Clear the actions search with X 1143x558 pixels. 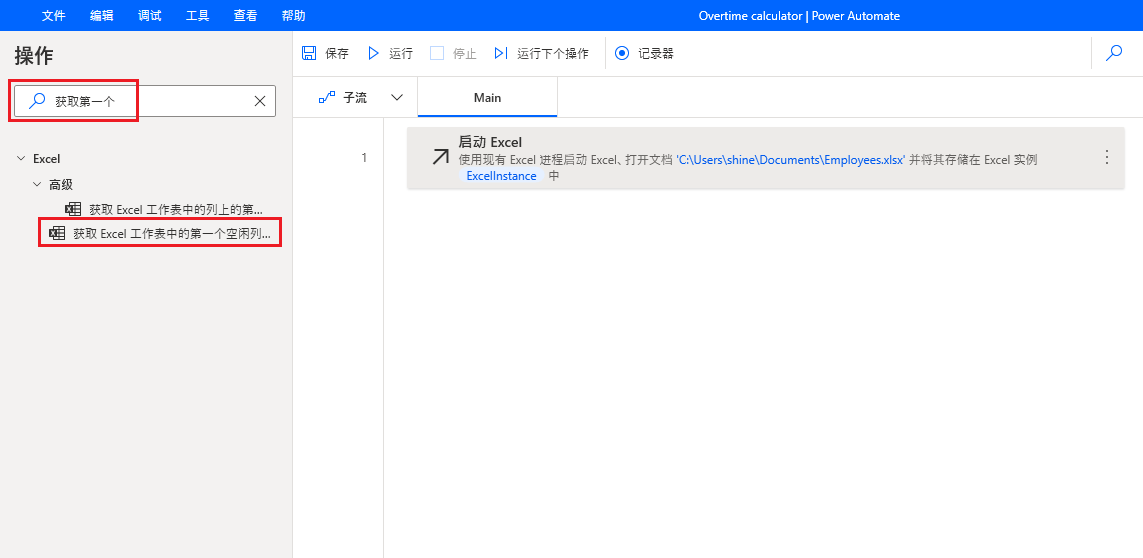click(260, 101)
